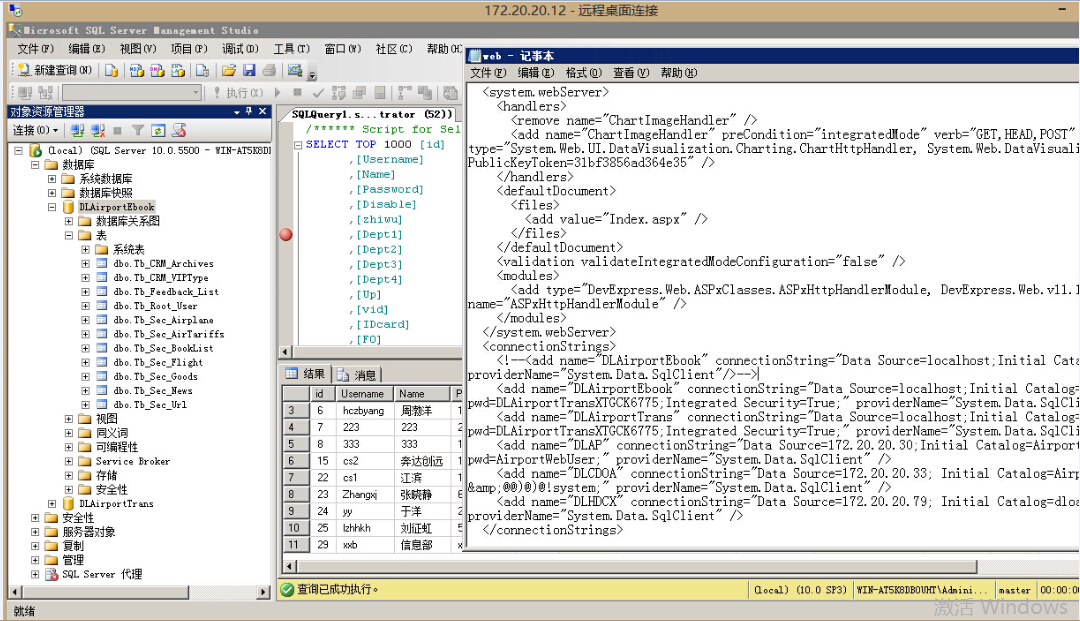The width and height of the screenshot is (1080, 621).
Task: Select the SQL Server Agent (代理) node
Action: point(102,574)
